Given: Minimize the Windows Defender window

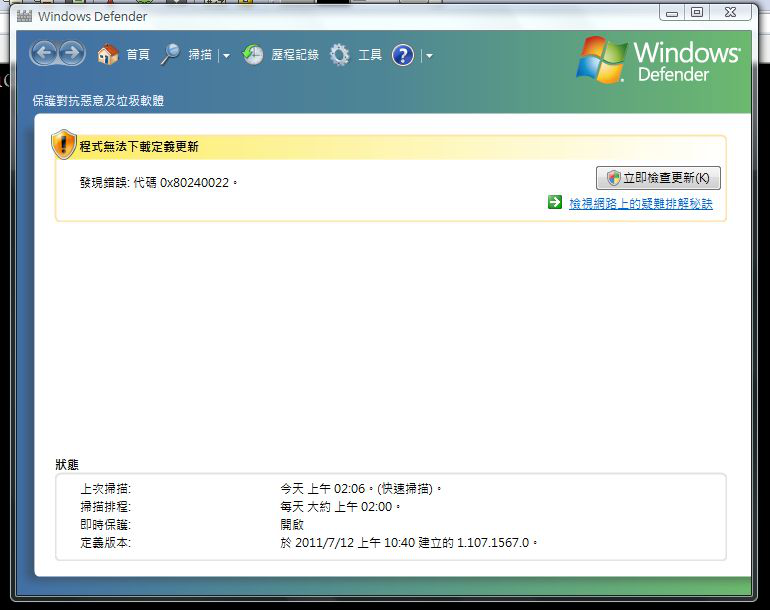Looking at the screenshot, I should (x=672, y=13).
